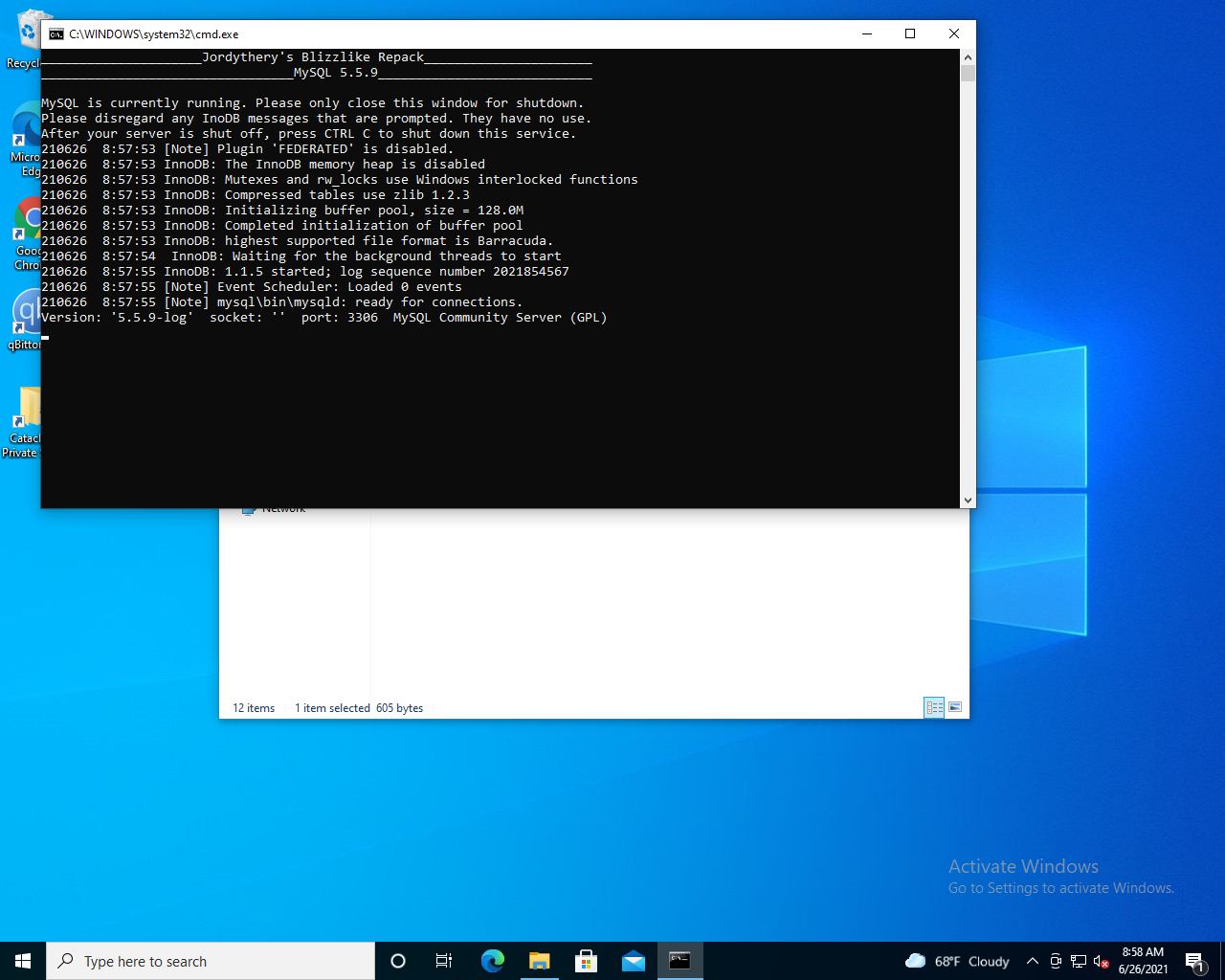
Task: Close the cmd.exe window
Action: pyautogui.click(x=954, y=33)
